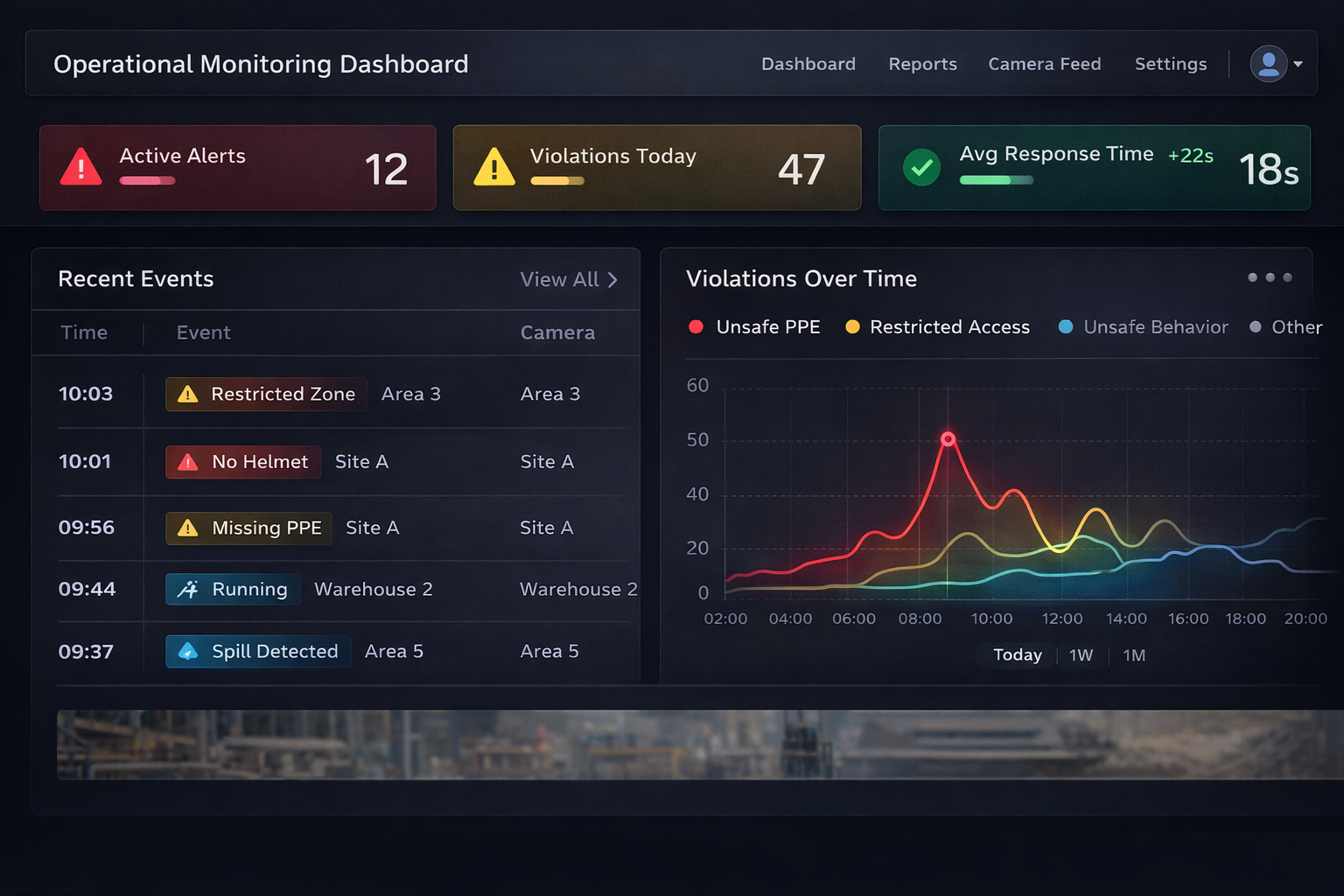The width and height of the screenshot is (1344, 896).
Task: Click the No Helmet red triangle icon
Action: click(x=187, y=461)
